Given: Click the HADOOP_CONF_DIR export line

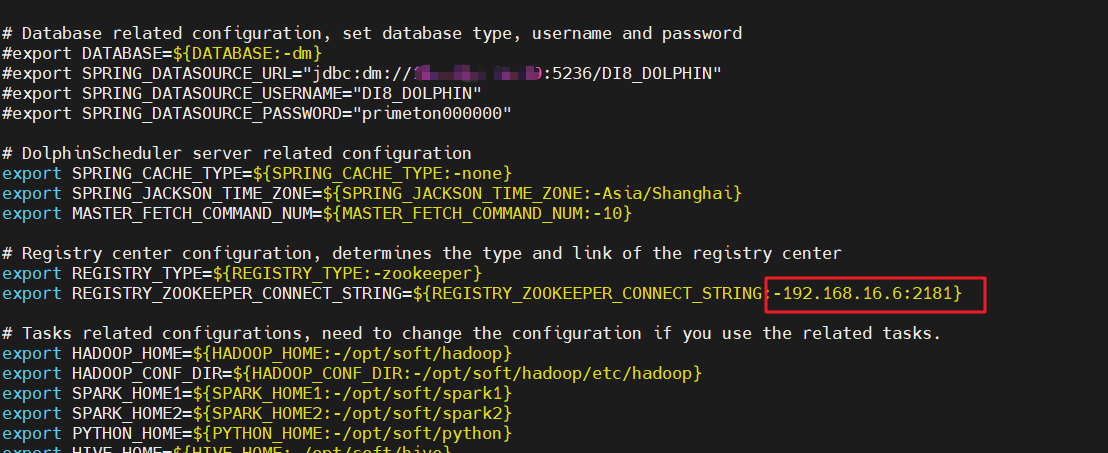Looking at the screenshot, I should pos(352,373).
